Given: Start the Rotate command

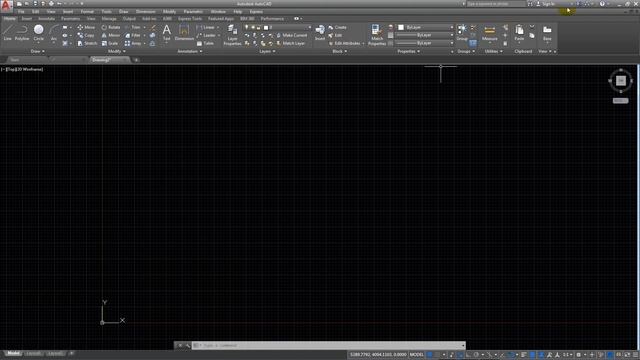Looking at the screenshot, I should (111, 27).
